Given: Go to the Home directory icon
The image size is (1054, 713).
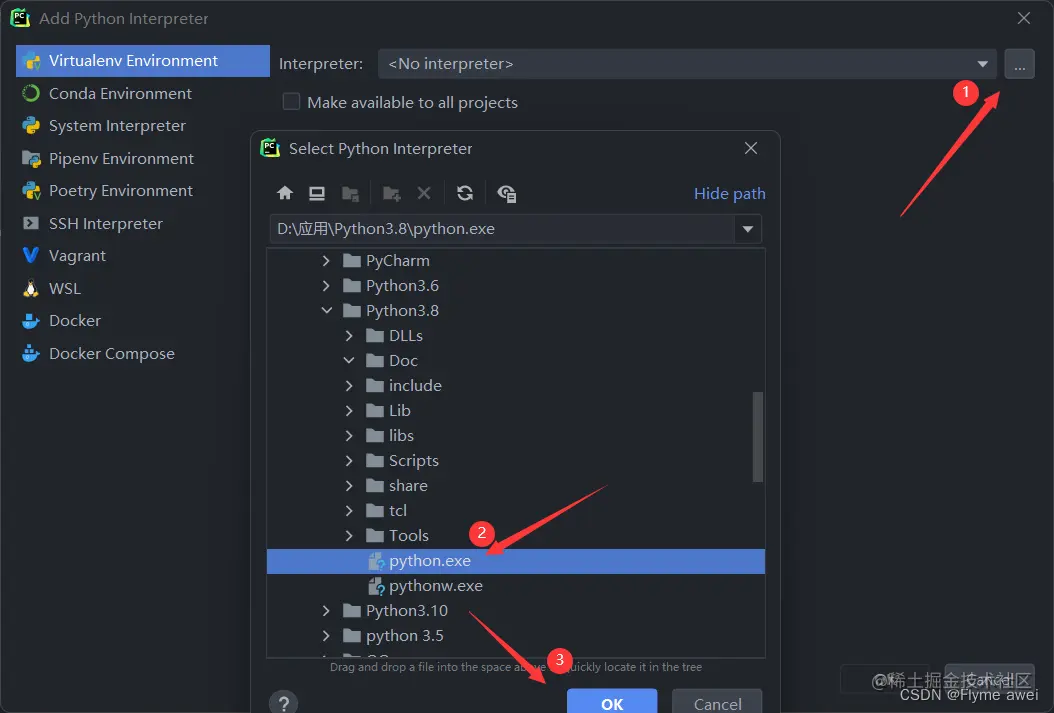Looking at the screenshot, I should (x=285, y=194).
